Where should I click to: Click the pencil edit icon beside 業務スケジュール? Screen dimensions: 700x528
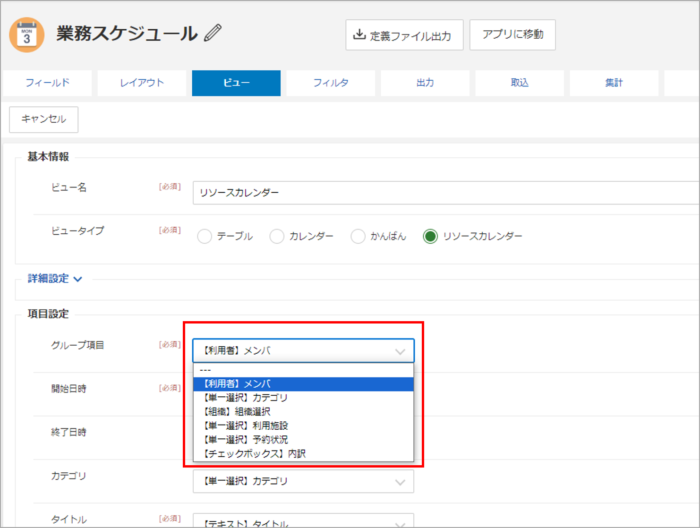[212, 33]
